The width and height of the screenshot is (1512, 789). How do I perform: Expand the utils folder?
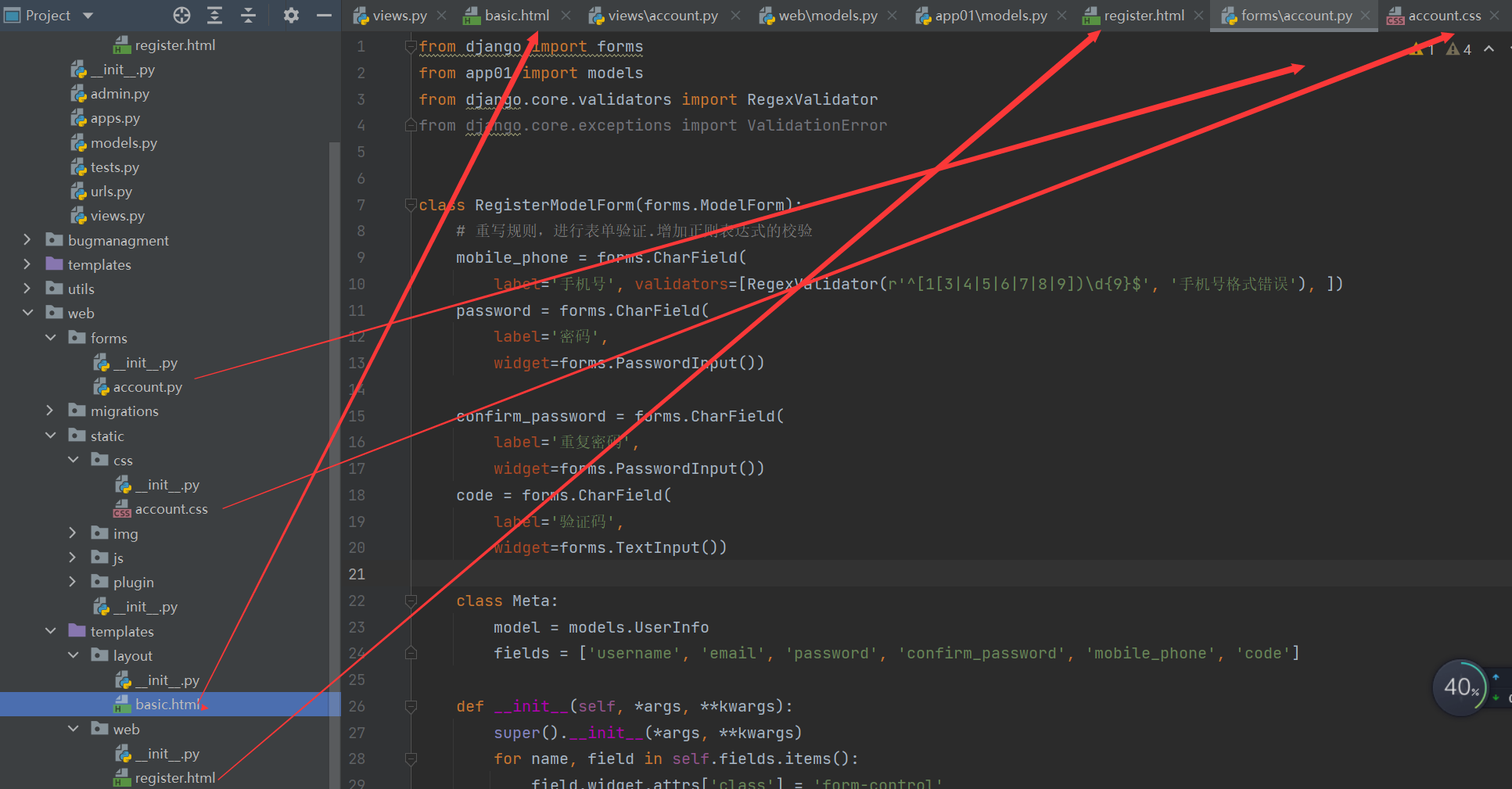(27, 289)
